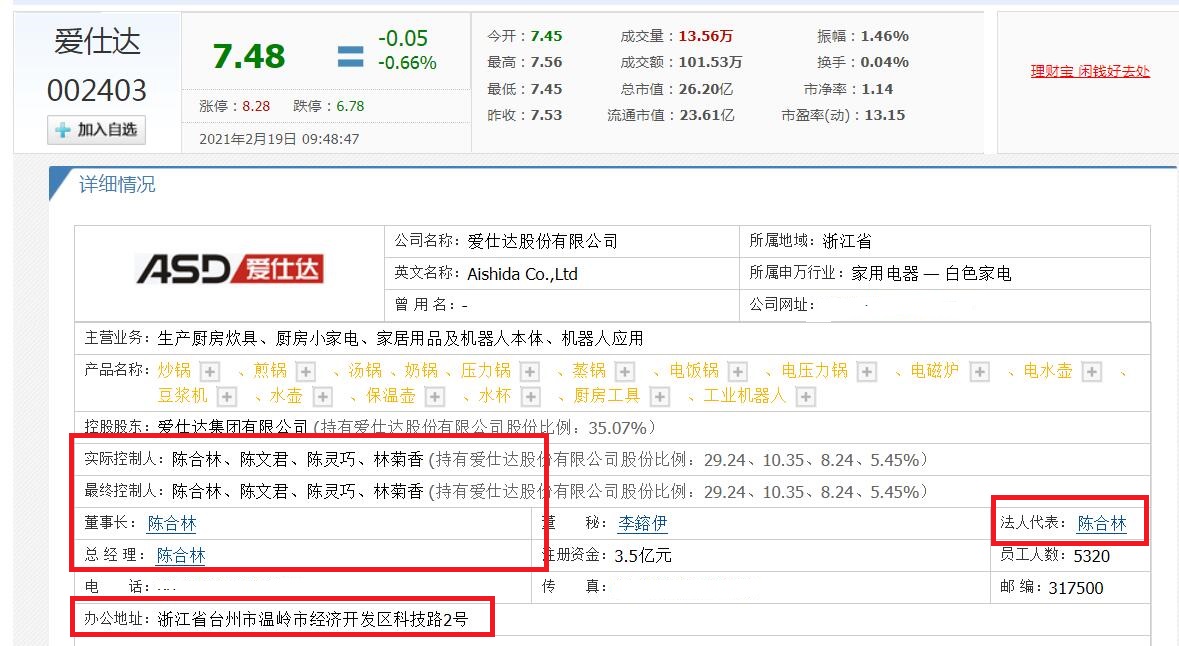Screen dimensions: 1179x646
Task: Click the 详细情况 section header
Action: point(117,185)
